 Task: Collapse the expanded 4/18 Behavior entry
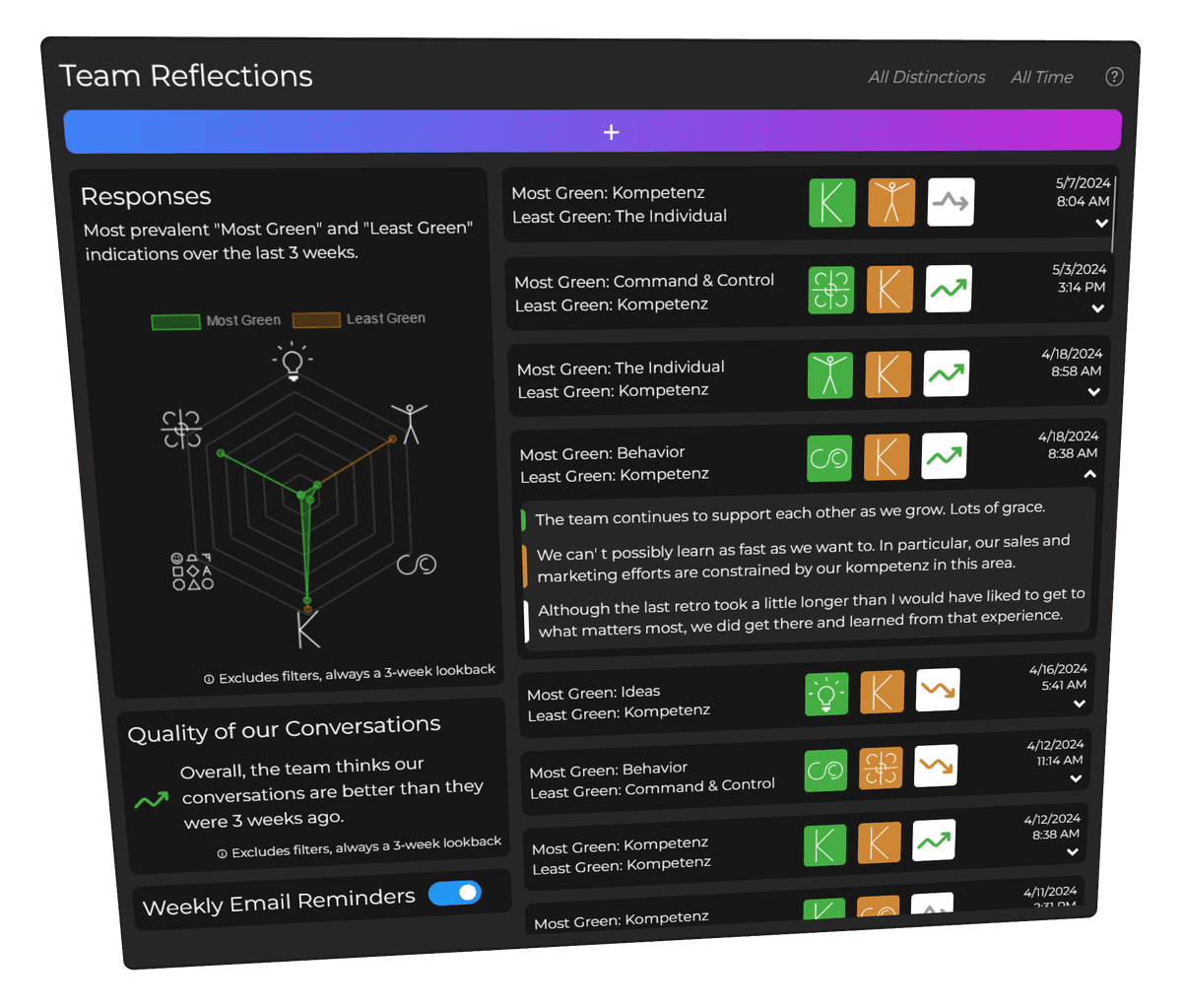point(1089,474)
